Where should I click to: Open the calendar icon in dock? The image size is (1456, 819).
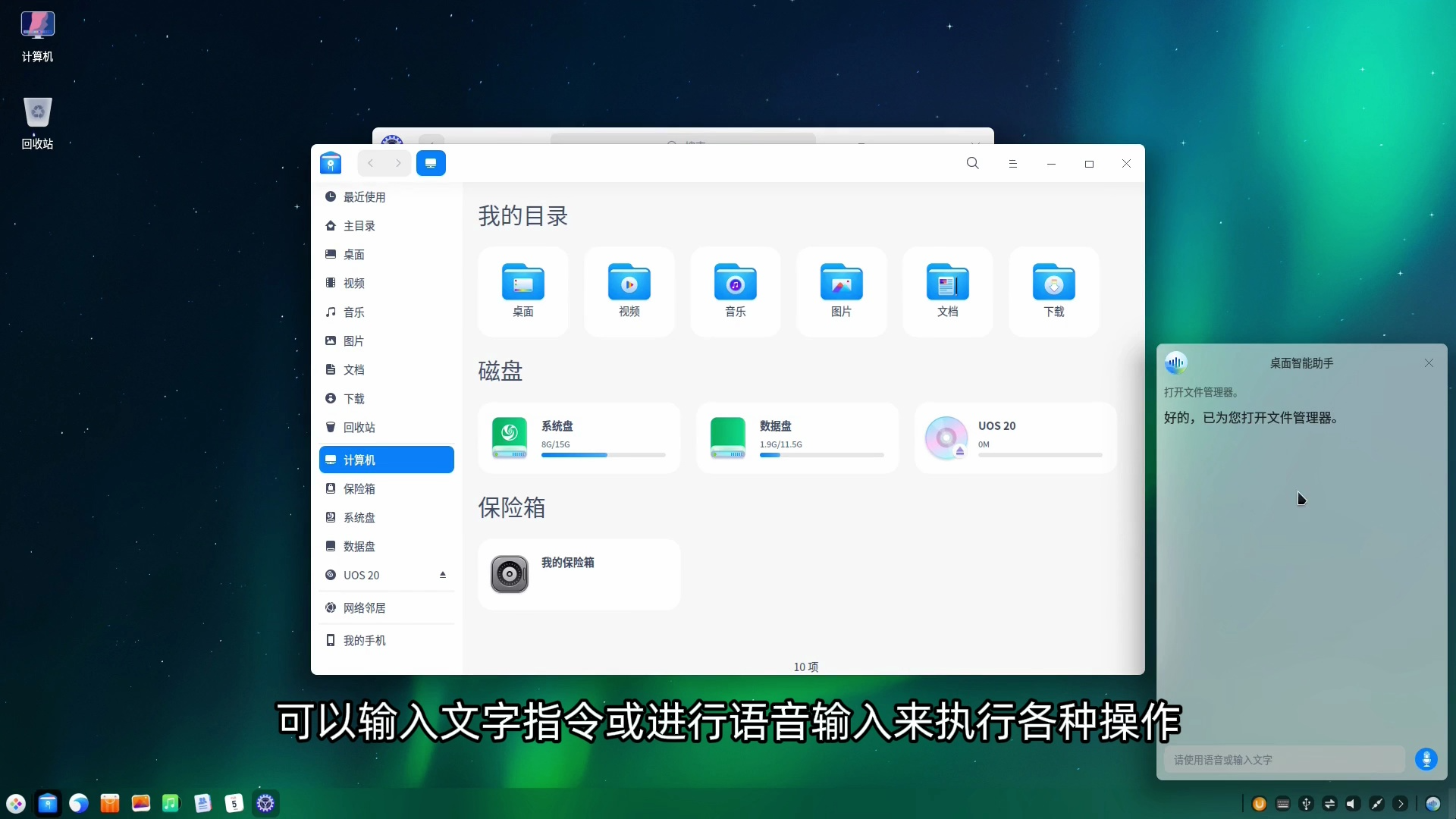[x=234, y=803]
